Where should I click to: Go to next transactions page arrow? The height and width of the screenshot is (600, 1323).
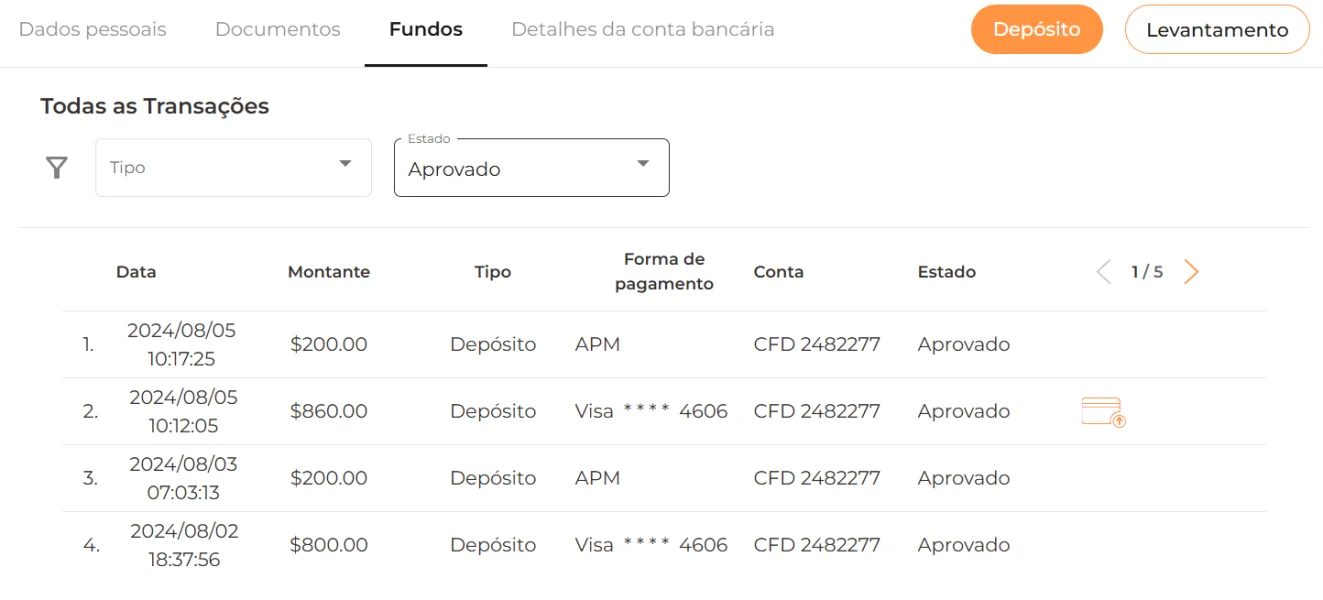1191,272
